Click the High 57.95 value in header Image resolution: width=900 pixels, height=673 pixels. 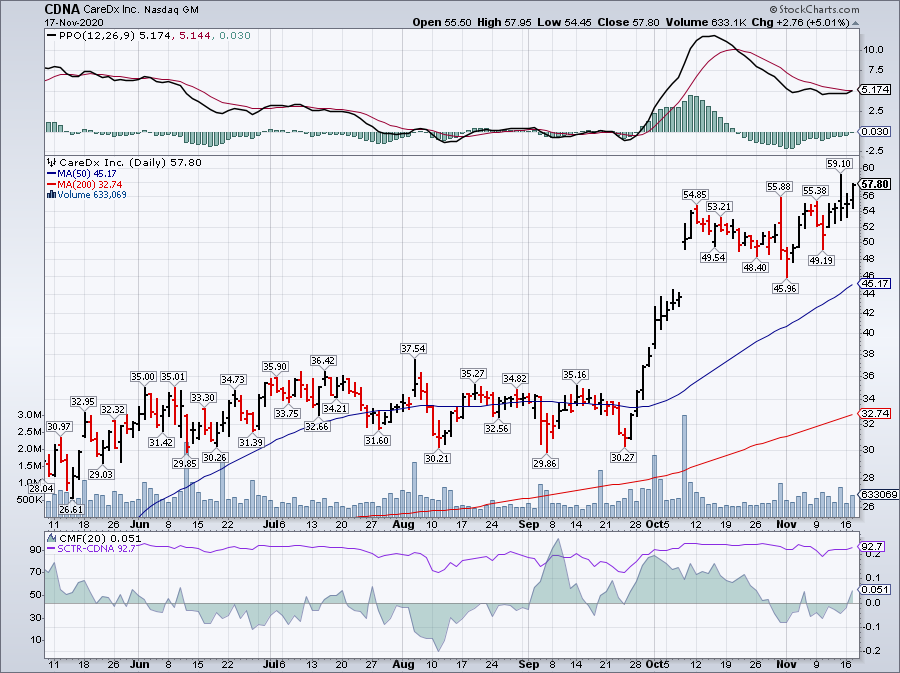coord(505,23)
